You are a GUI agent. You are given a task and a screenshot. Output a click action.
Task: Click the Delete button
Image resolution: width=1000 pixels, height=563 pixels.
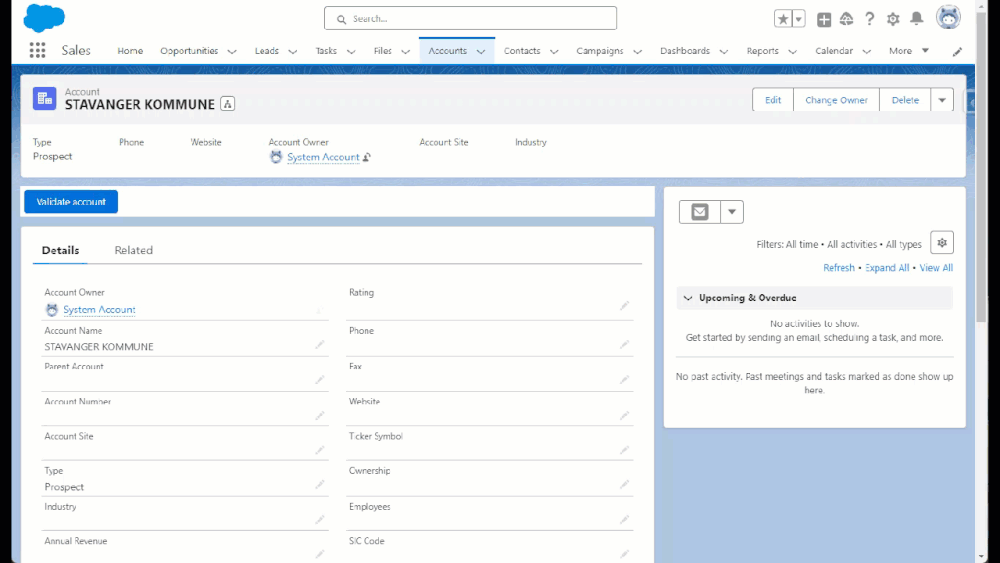[905, 100]
